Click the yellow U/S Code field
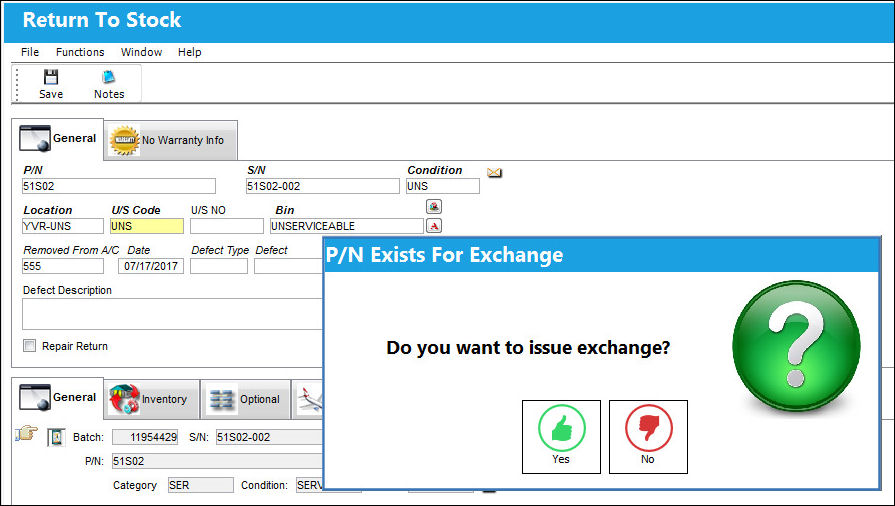Screen dimensions: 895x506 147,226
